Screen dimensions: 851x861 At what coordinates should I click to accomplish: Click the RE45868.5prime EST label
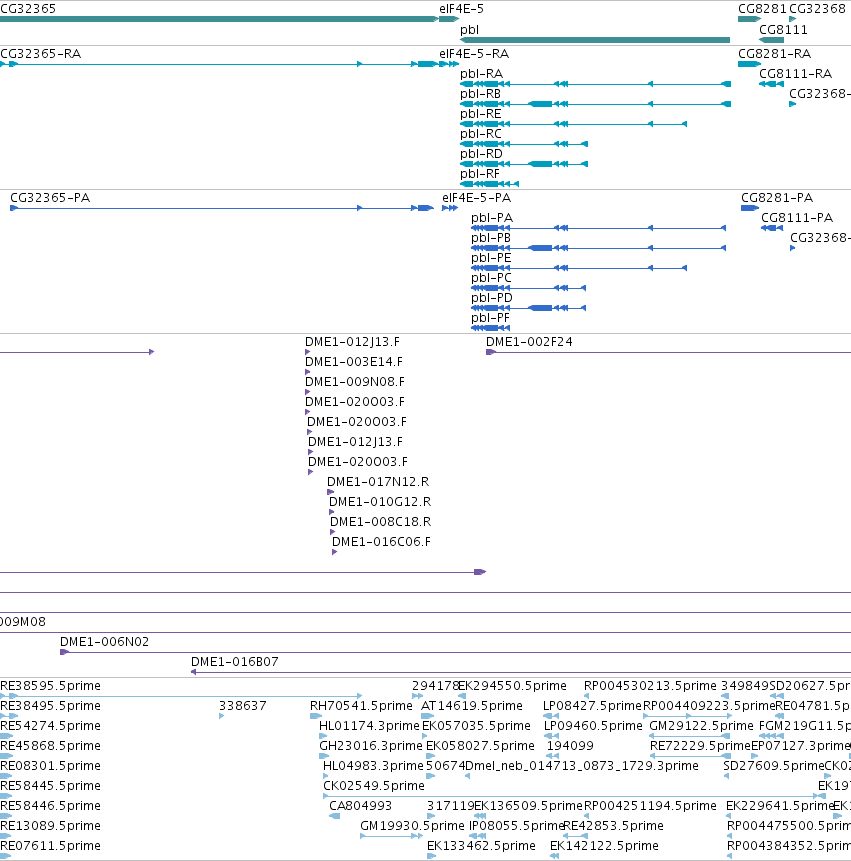click(x=50, y=746)
